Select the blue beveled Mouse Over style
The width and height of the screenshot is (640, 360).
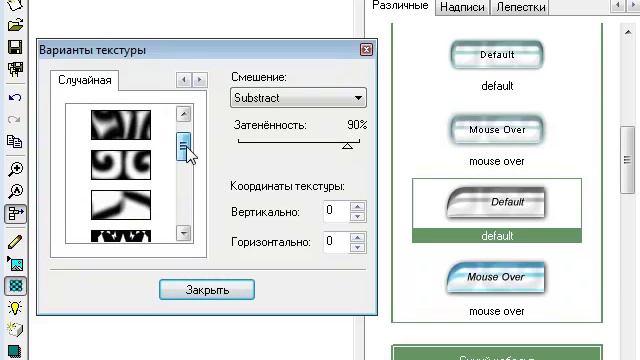pyautogui.click(x=496, y=277)
